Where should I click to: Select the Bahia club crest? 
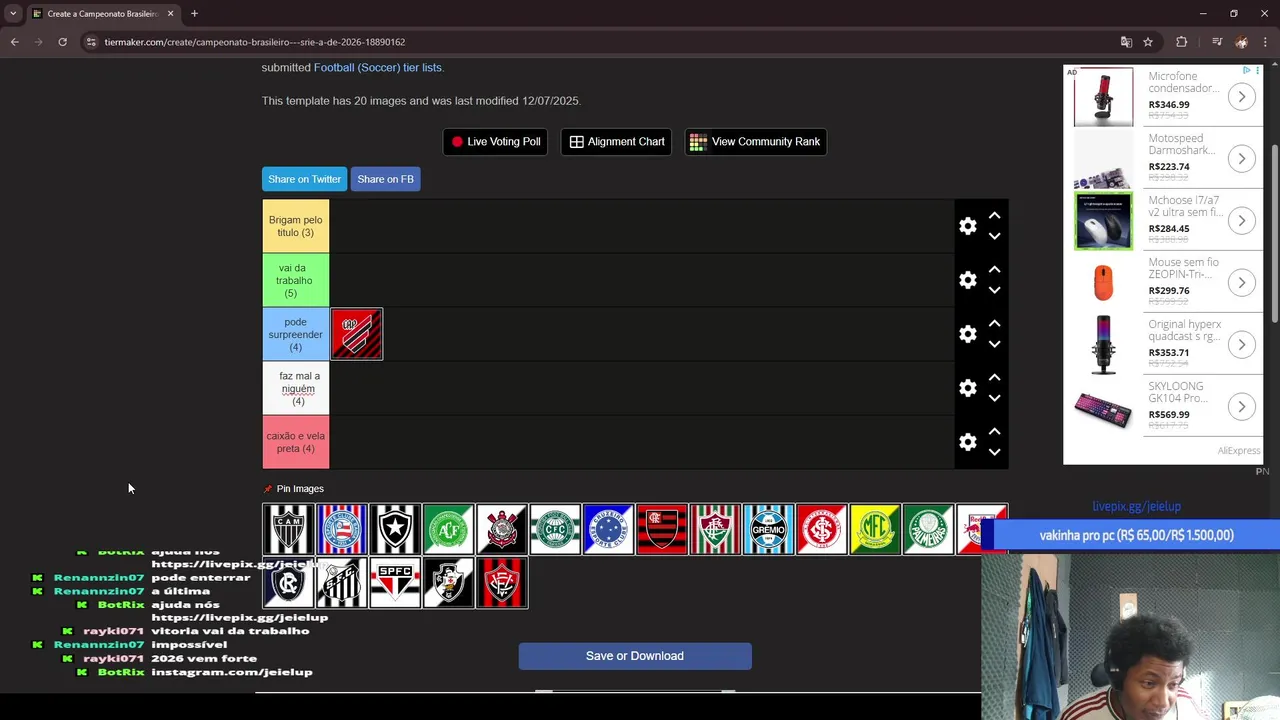click(341, 529)
